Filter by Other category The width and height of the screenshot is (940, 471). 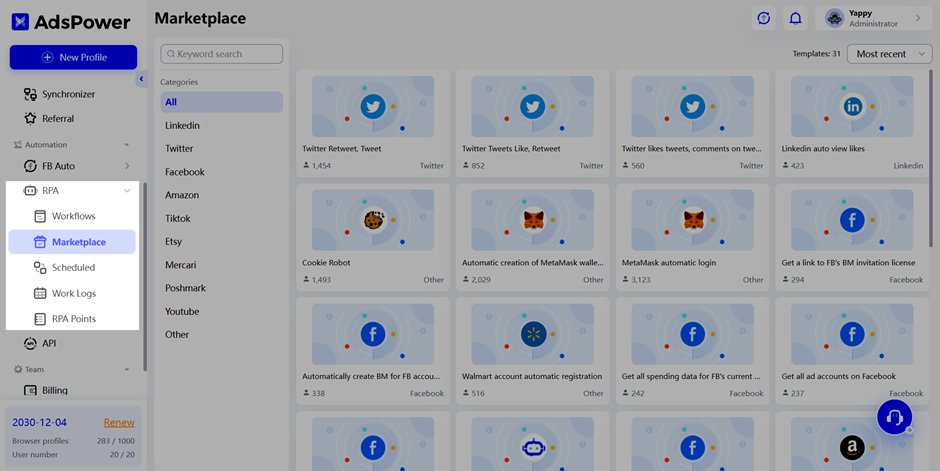[177, 335]
